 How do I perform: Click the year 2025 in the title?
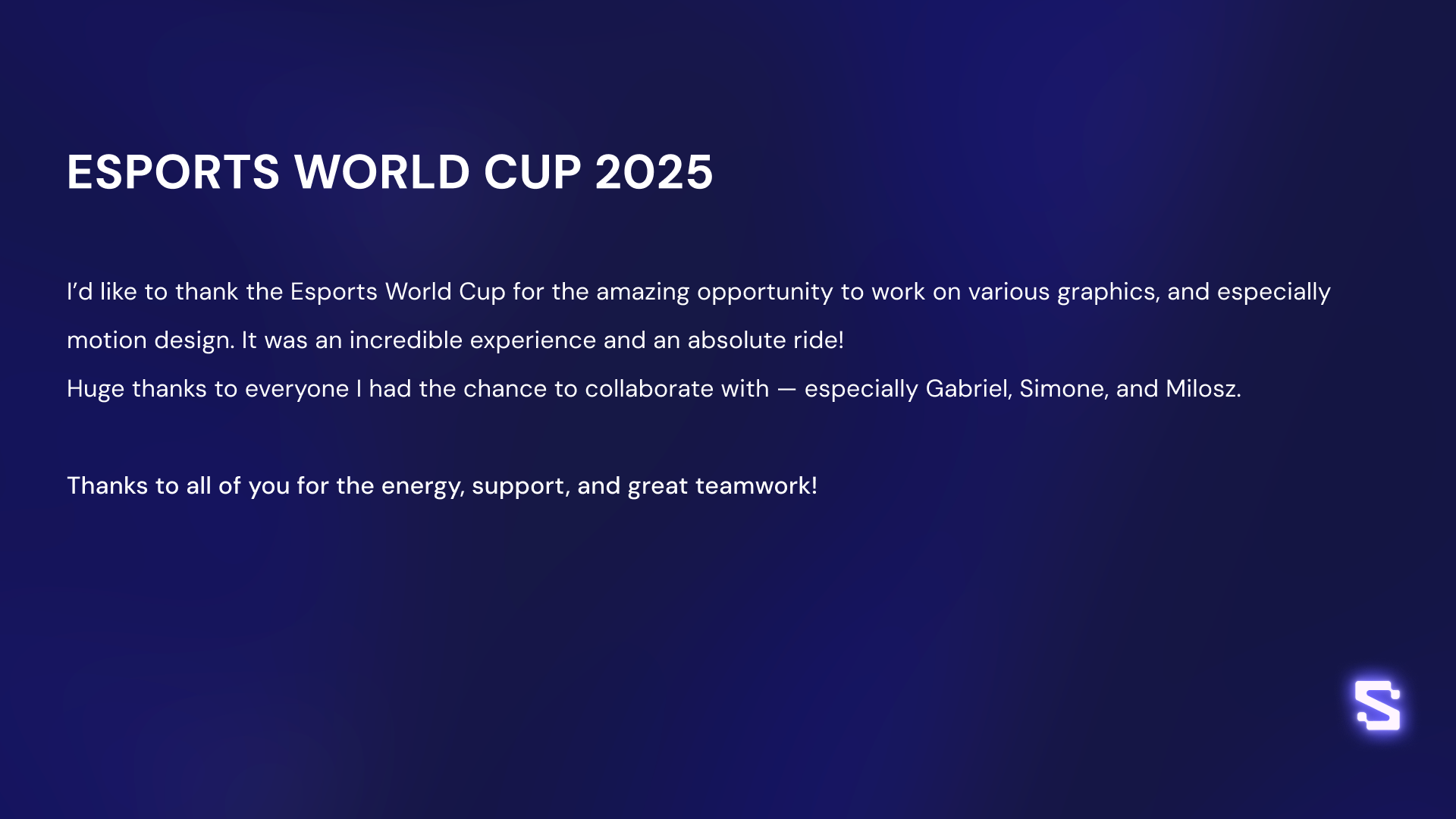(x=654, y=171)
